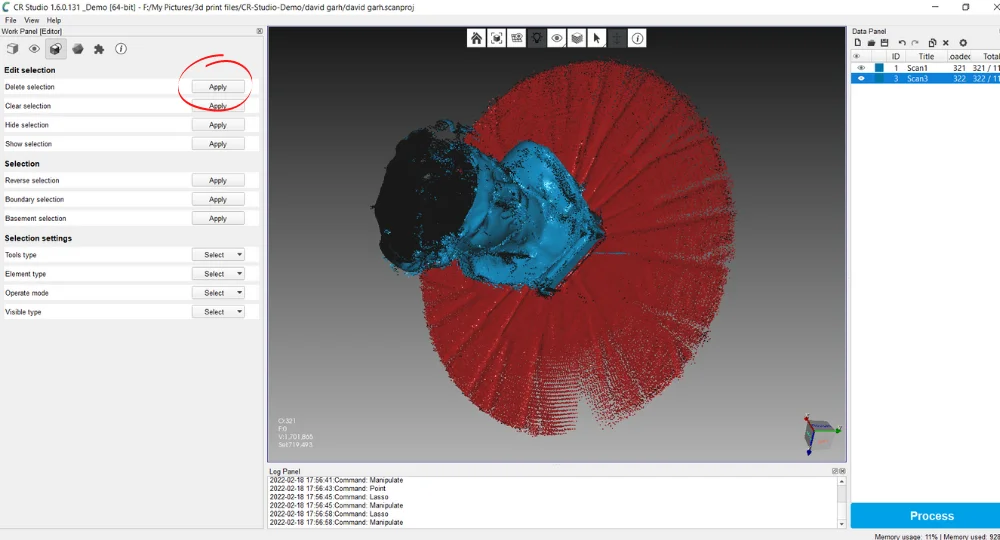Screen dimensions: 1000x540
Task: Click the save floppy icon in Data Panel
Action: click(x=884, y=43)
